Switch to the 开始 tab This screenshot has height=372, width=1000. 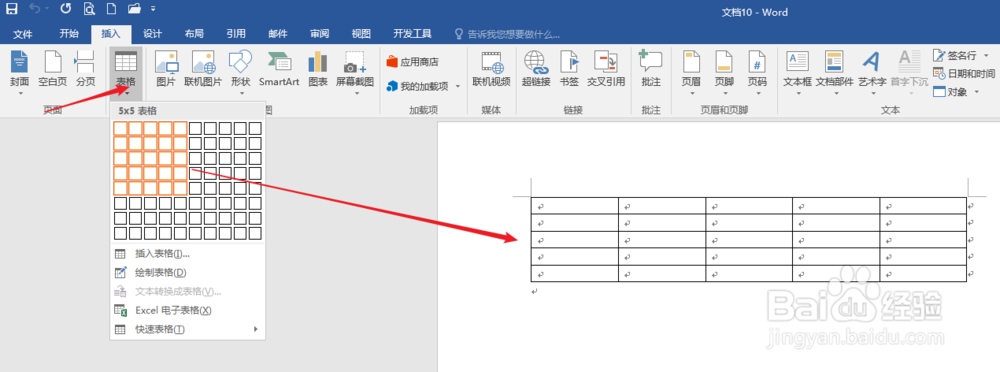tap(69, 34)
